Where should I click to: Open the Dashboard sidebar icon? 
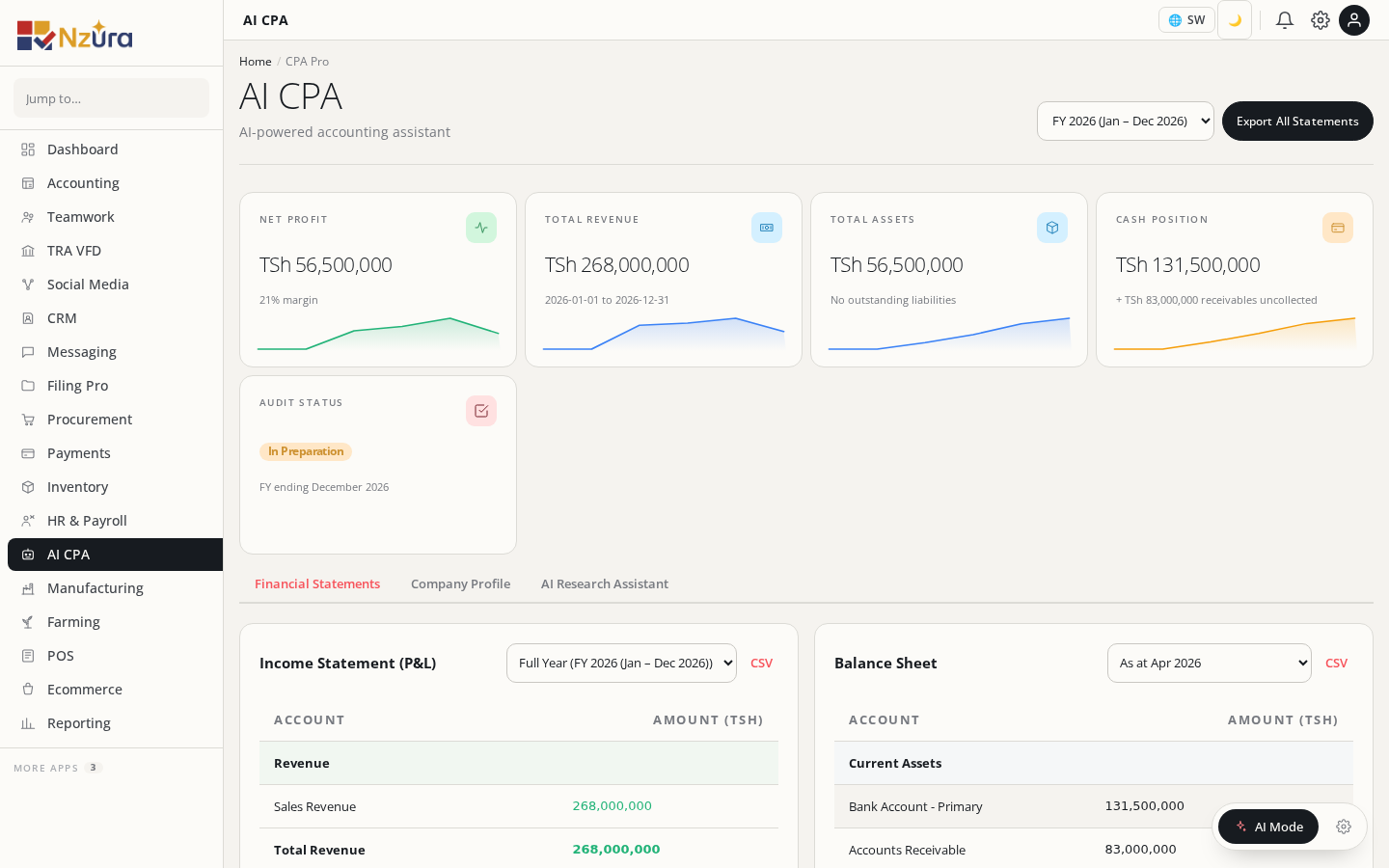click(x=28, y=149)
